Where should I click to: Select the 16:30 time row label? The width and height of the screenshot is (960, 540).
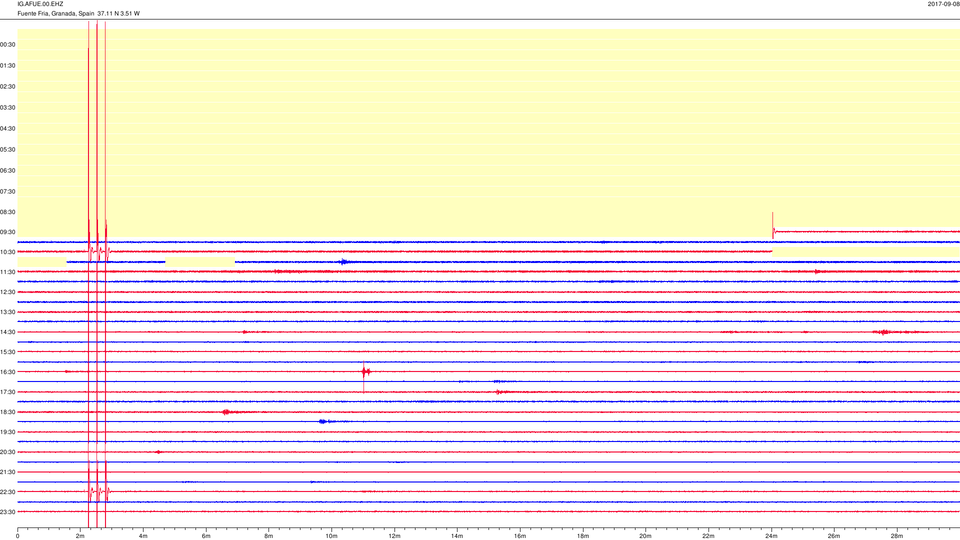pyautogui.click(x=8, y=372)
